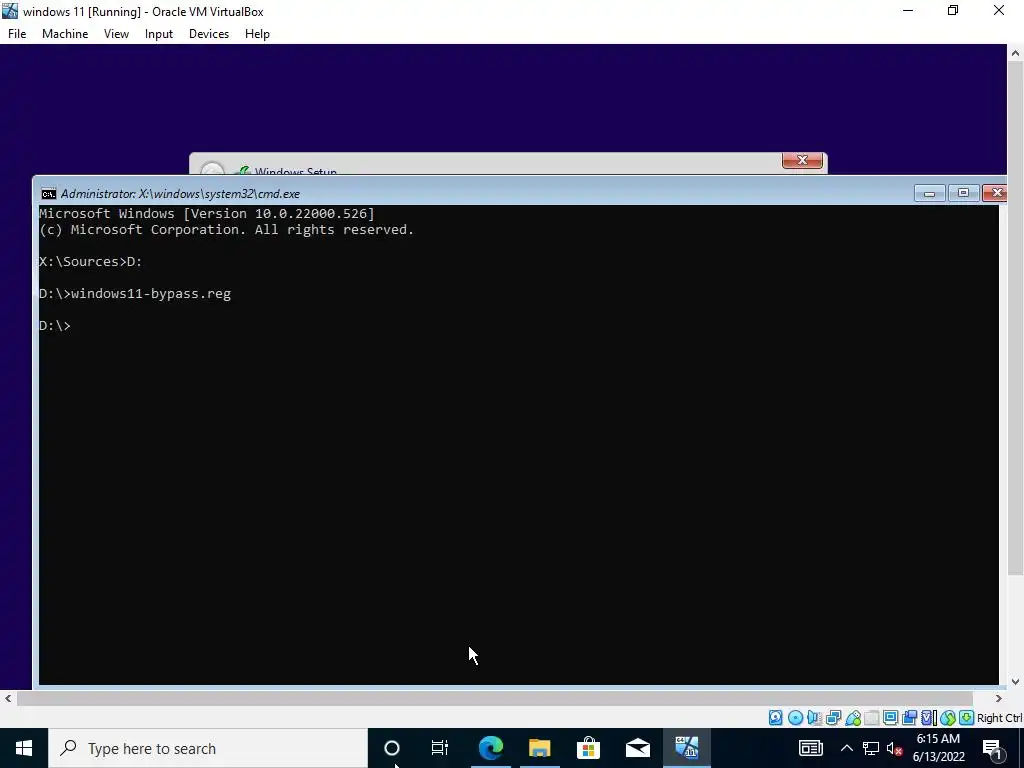The height and width of the screenshot is (768, 1024).
Task: Open Cortana from the taskbar
Action: [392, 748]
